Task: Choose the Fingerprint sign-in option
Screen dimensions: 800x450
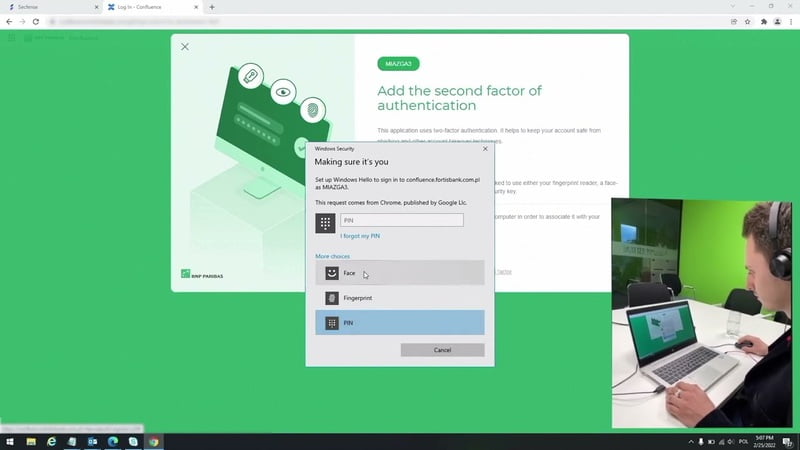Action: pos(399,298)
